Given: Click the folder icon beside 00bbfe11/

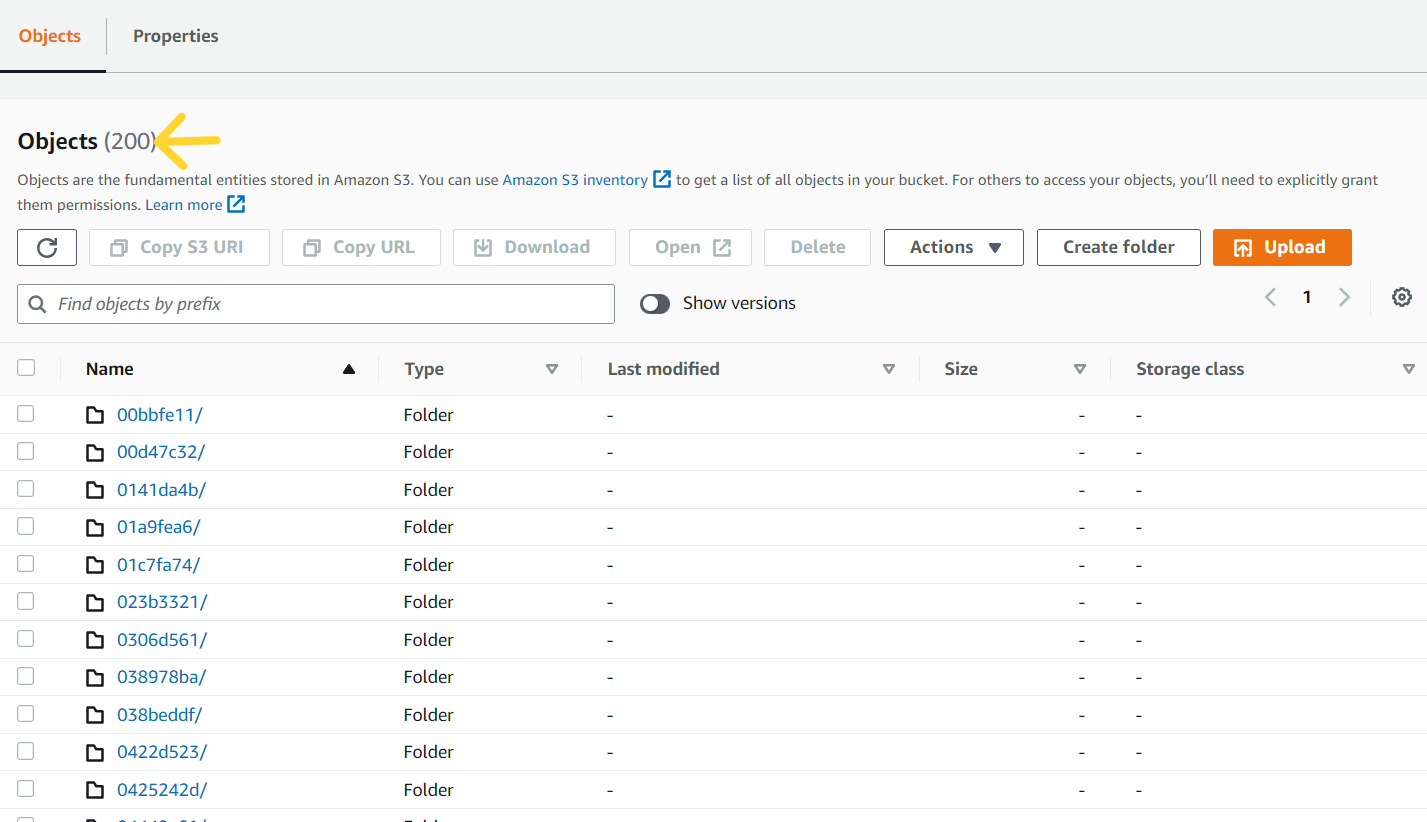Looking at the screenshot, I should click(95, 413).
